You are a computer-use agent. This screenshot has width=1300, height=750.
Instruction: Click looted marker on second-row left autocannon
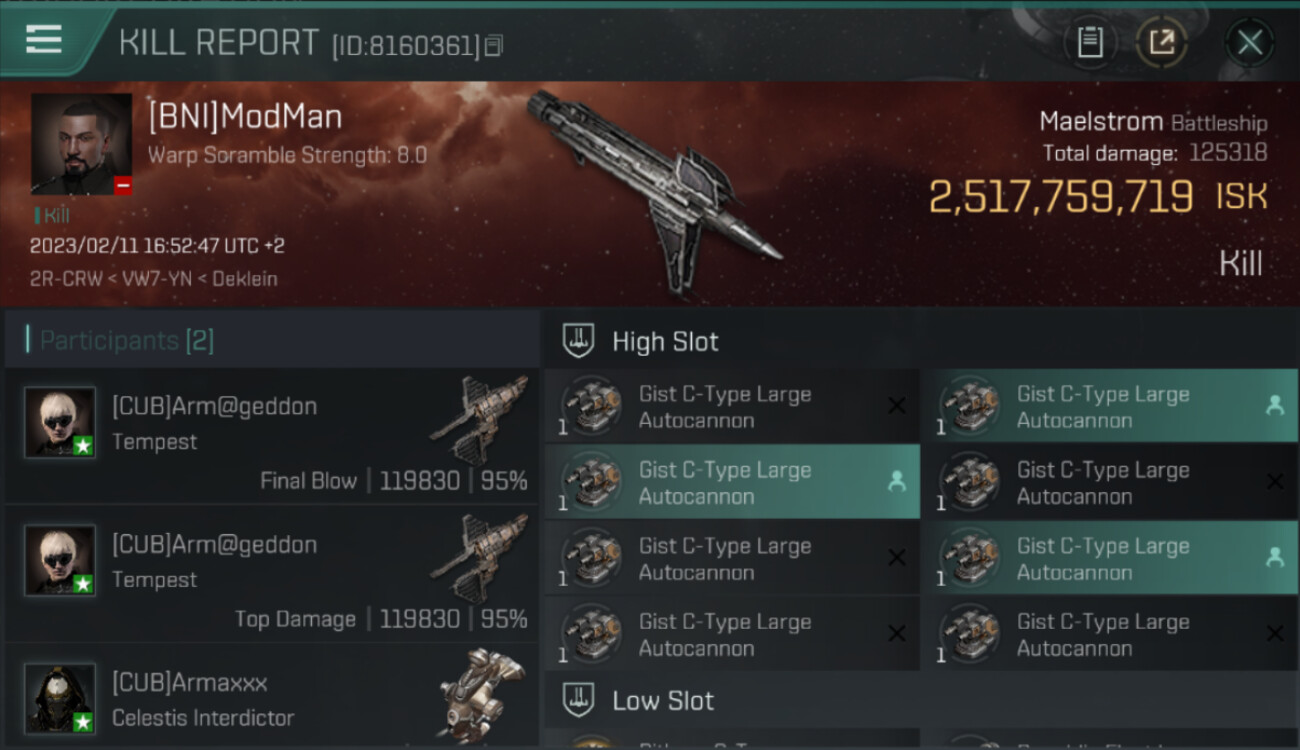(x=897, y=481)
